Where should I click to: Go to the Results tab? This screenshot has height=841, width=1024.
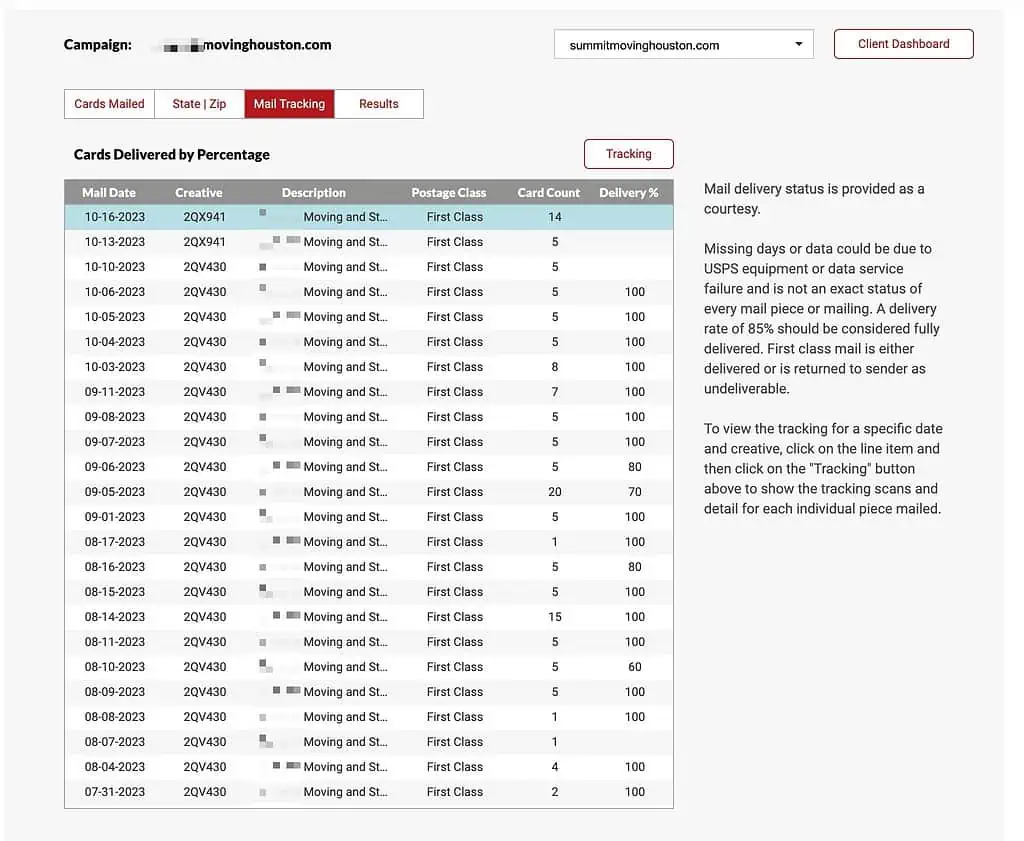click(378, 104)
